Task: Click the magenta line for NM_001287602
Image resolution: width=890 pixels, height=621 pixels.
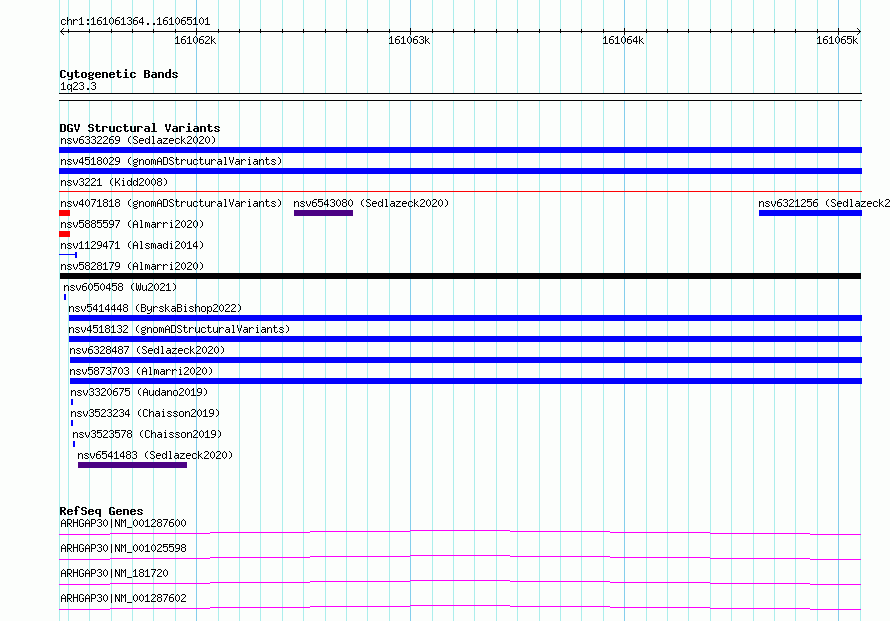Action: pyautogui.click(x=460, y=607)
